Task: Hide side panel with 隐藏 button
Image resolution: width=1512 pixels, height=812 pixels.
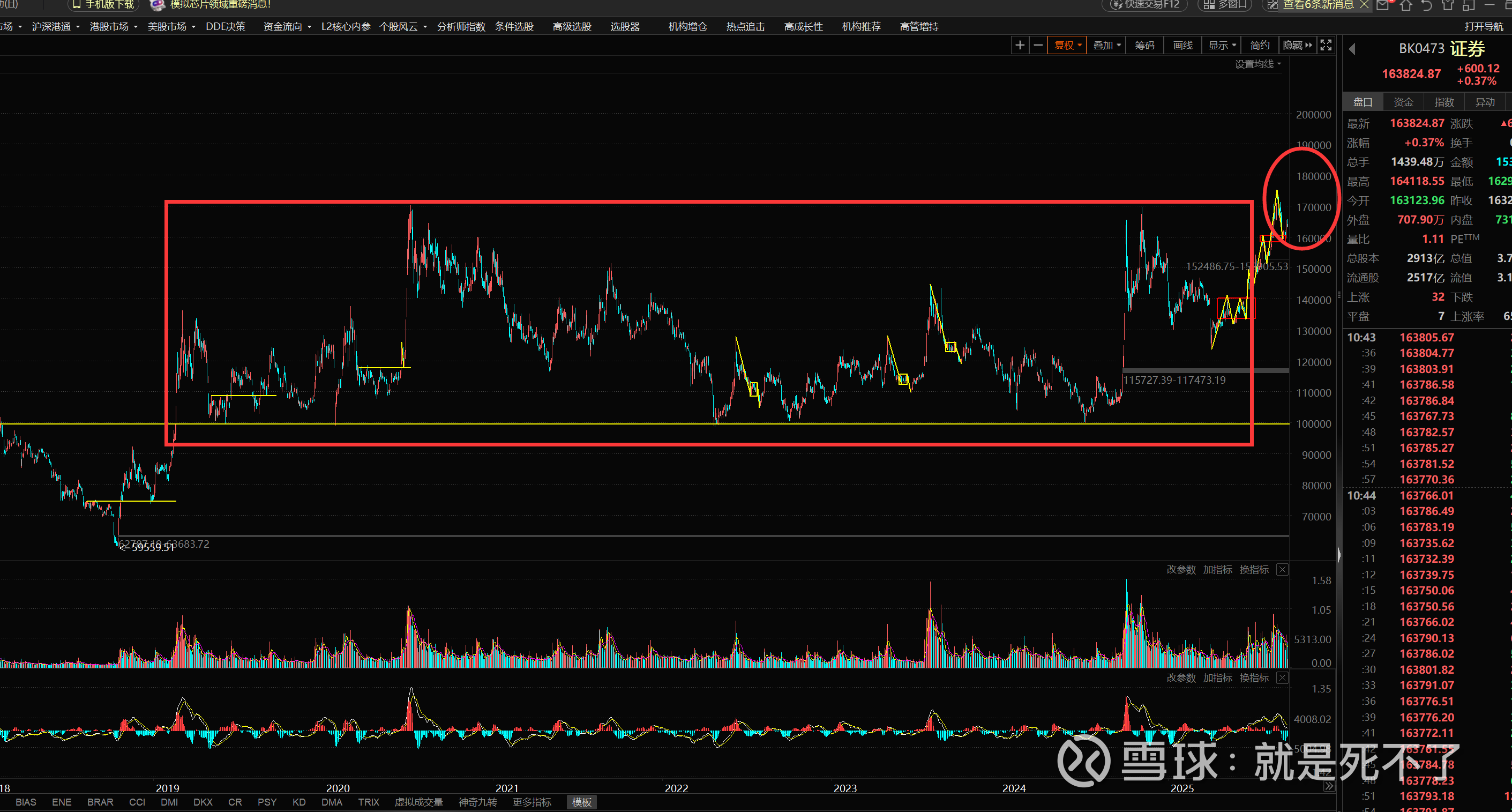Action: click(x=1297, y=45)
